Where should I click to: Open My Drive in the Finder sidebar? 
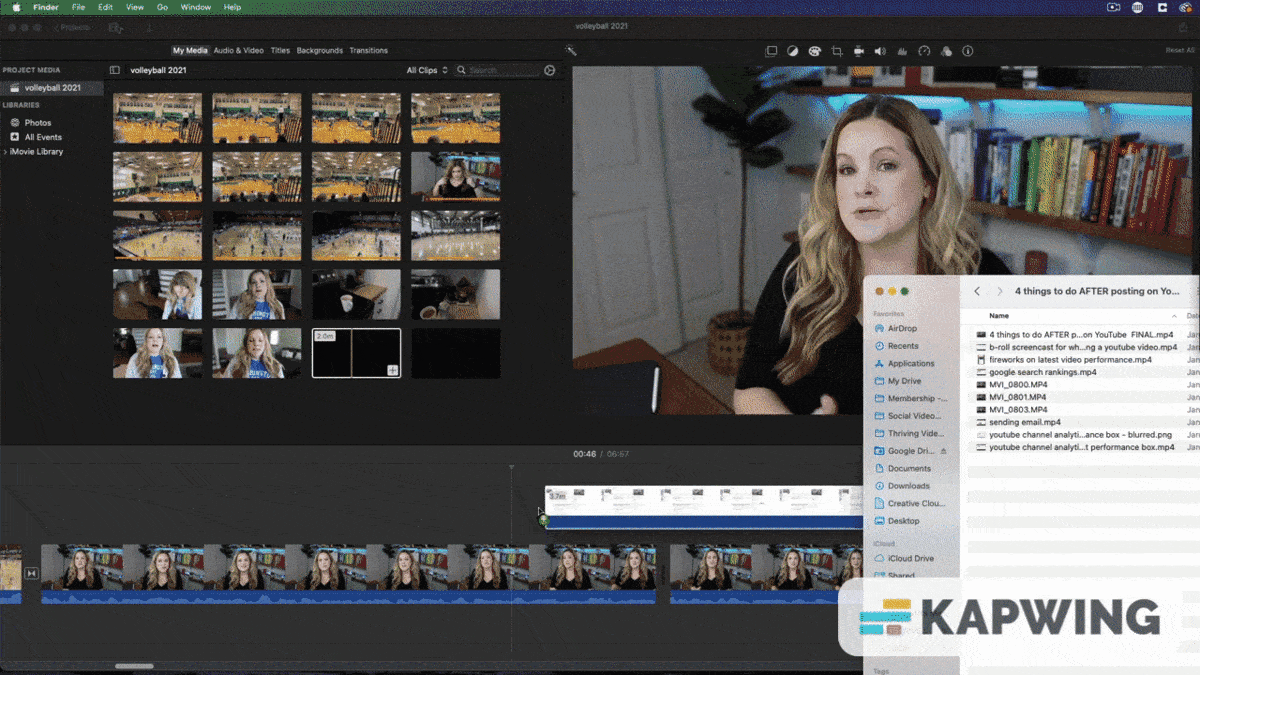(x=904, y=381)
